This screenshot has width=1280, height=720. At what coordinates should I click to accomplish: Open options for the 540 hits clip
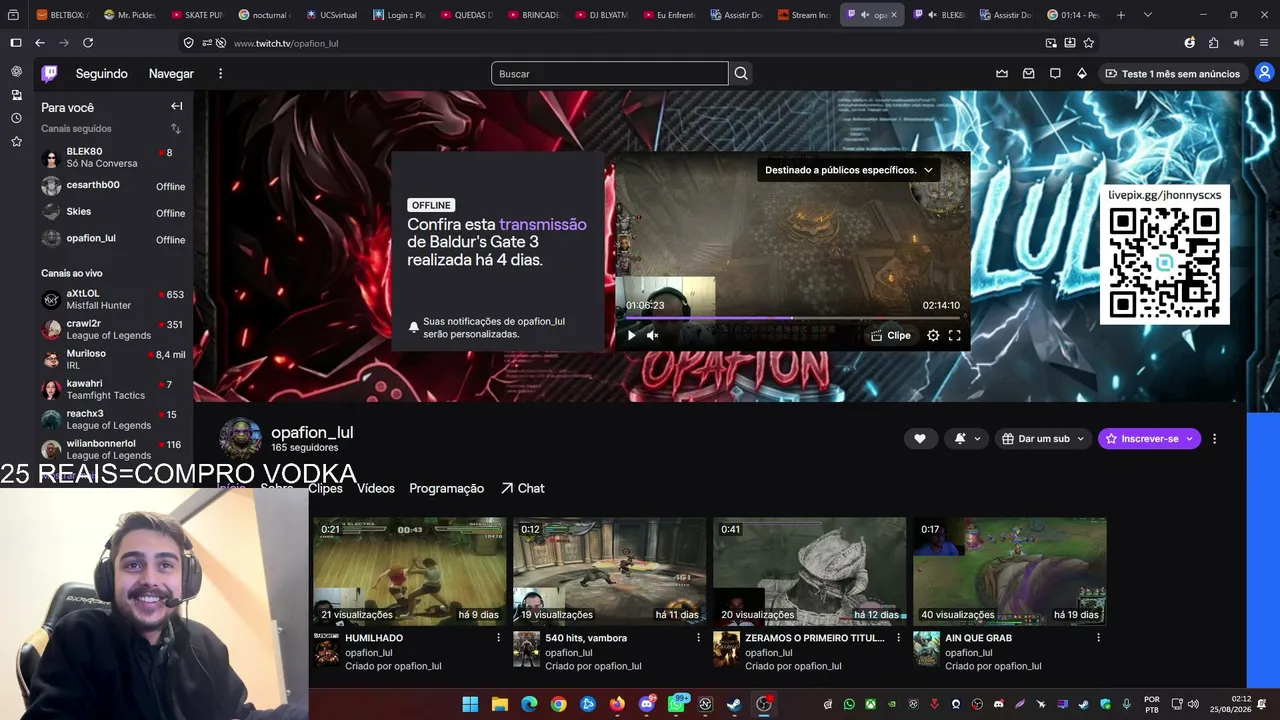tap(699, 638)
